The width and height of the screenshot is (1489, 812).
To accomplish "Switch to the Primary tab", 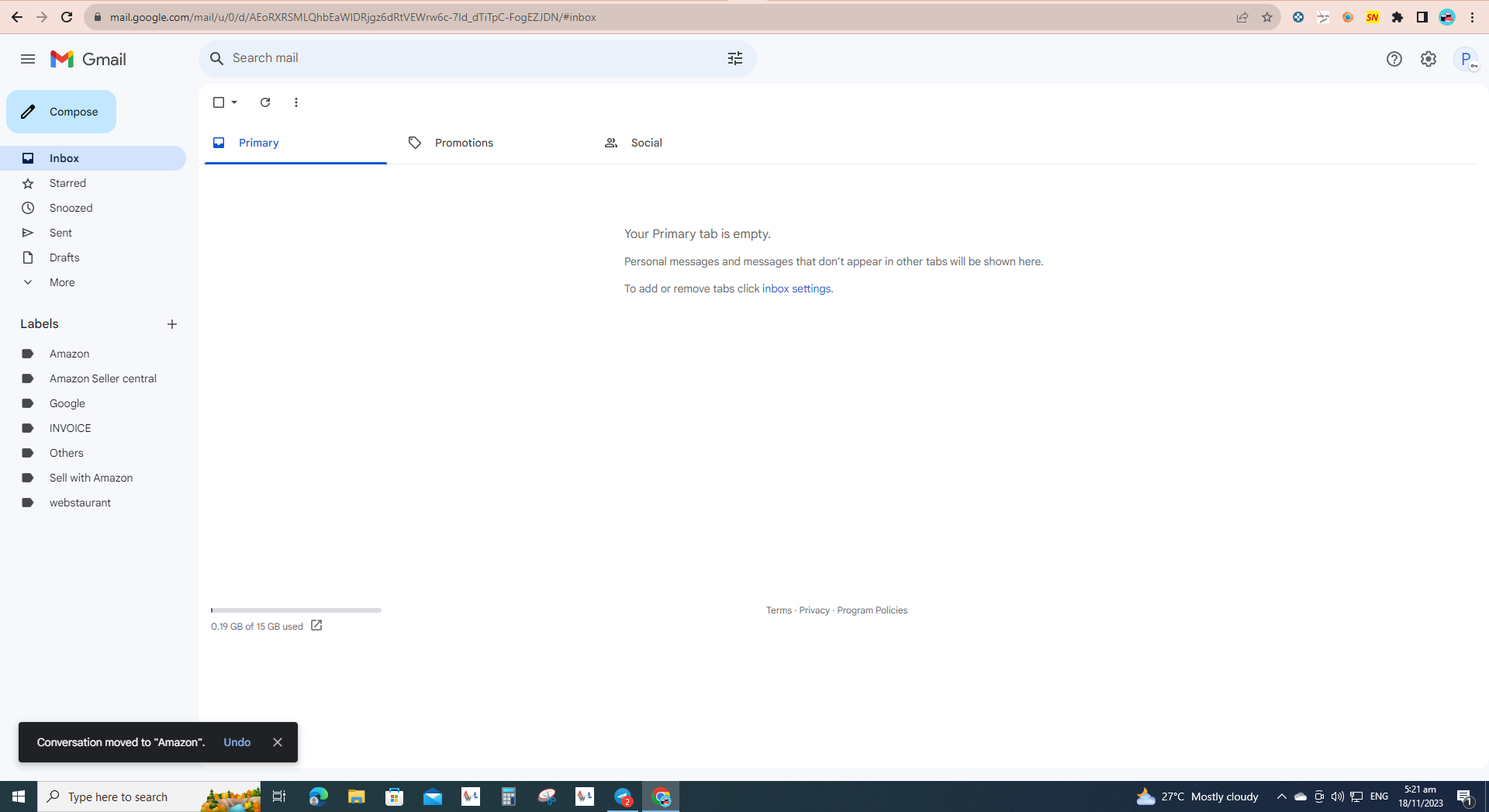I will [295, 143].
